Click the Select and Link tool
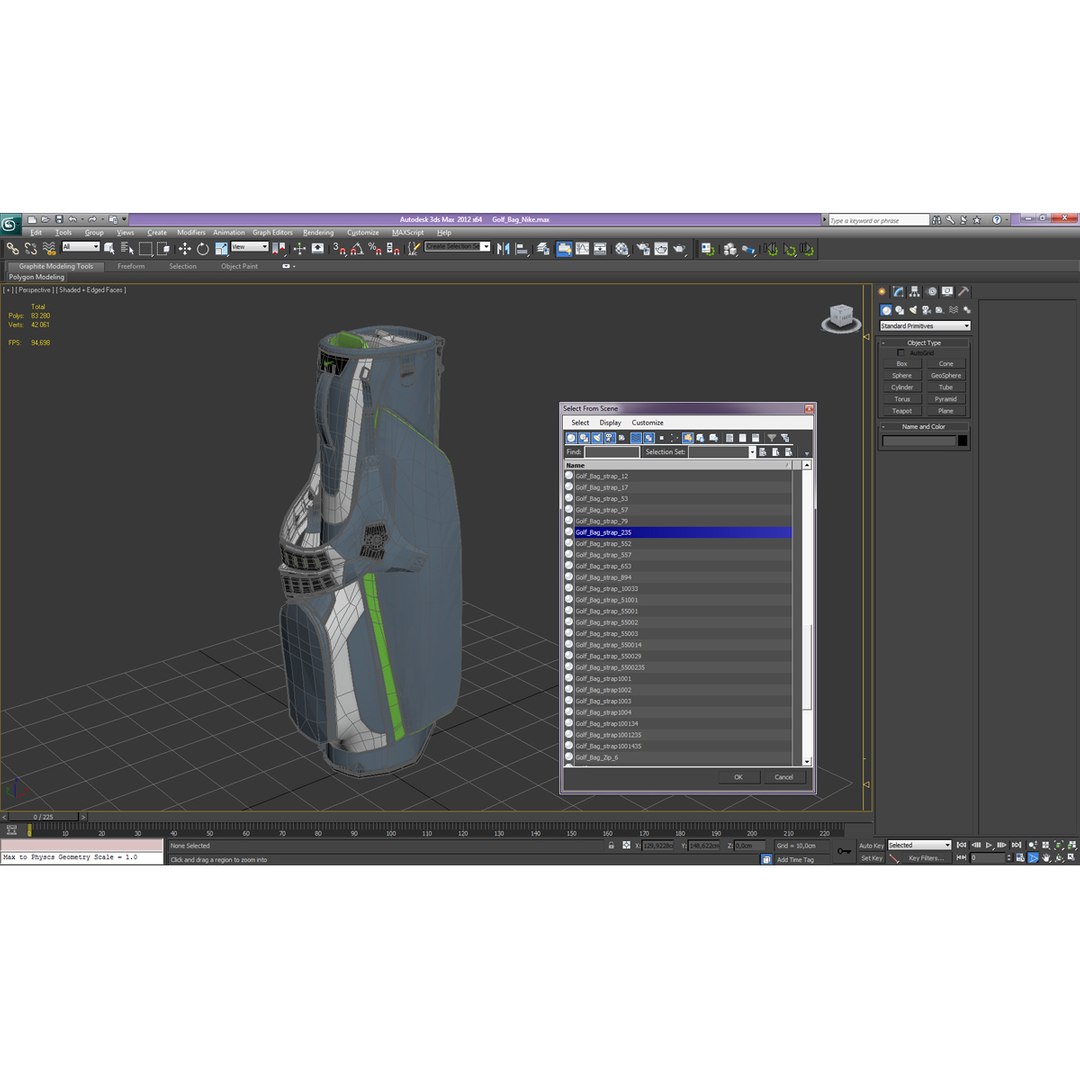This screenshot has height=1080, width=1080. coord(12,249)
